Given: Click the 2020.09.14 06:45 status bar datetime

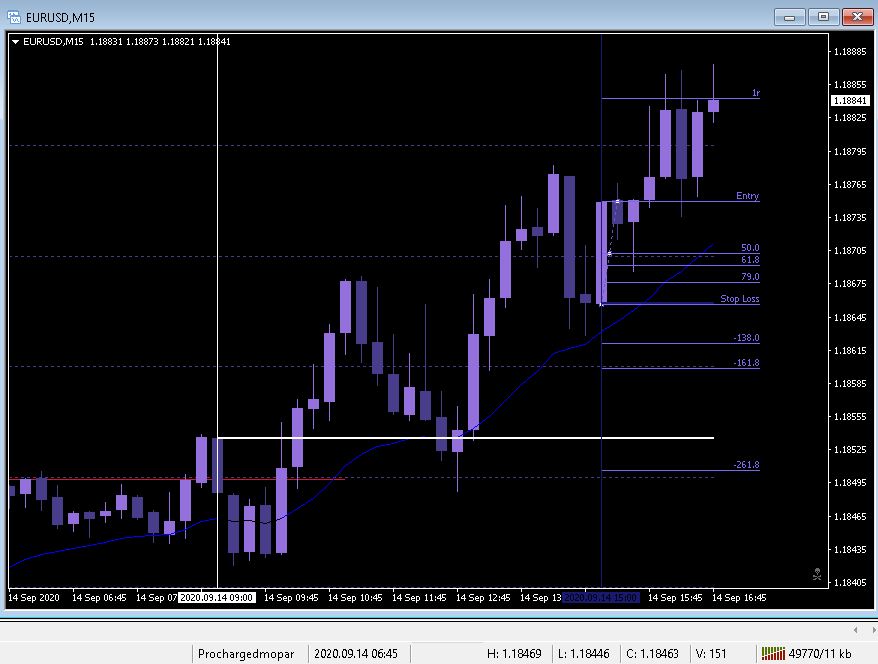Looking at the screenshot, I should 356,653.
